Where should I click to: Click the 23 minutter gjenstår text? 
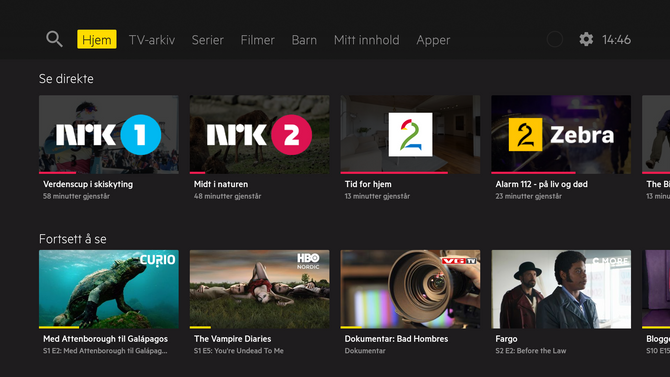pyautogui.click(x=529, y=196)
